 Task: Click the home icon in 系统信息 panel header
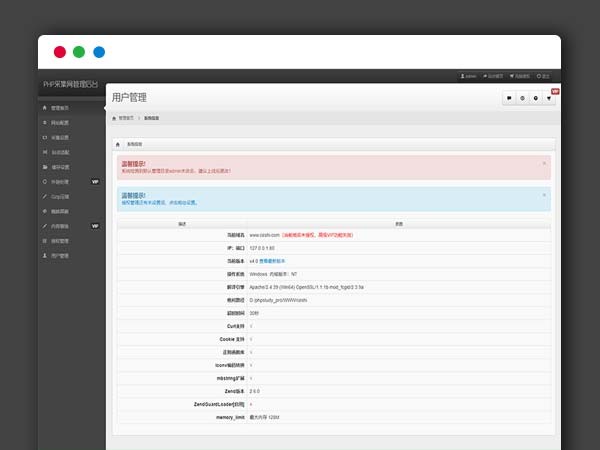pos(118,144)
